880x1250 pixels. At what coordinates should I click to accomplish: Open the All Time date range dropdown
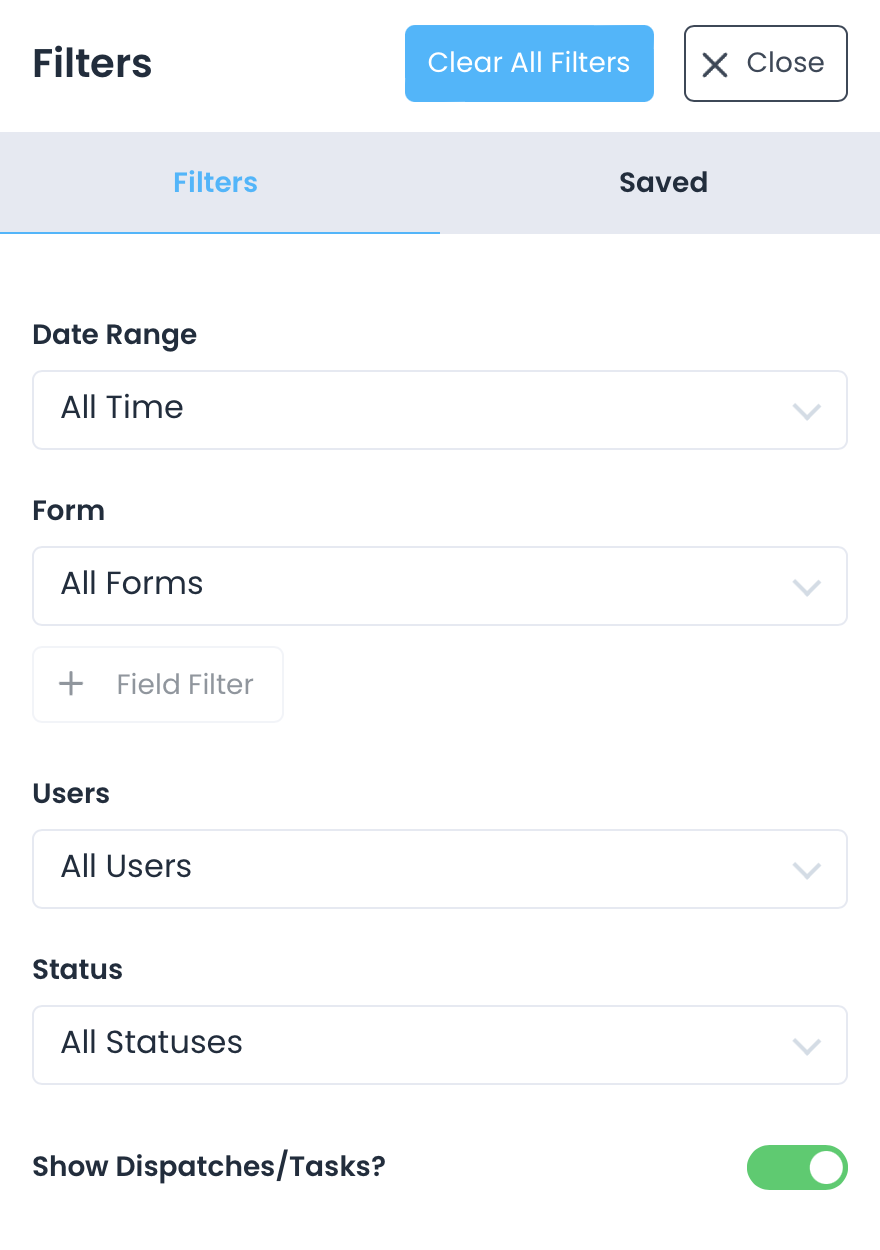[x=440, y=410]
